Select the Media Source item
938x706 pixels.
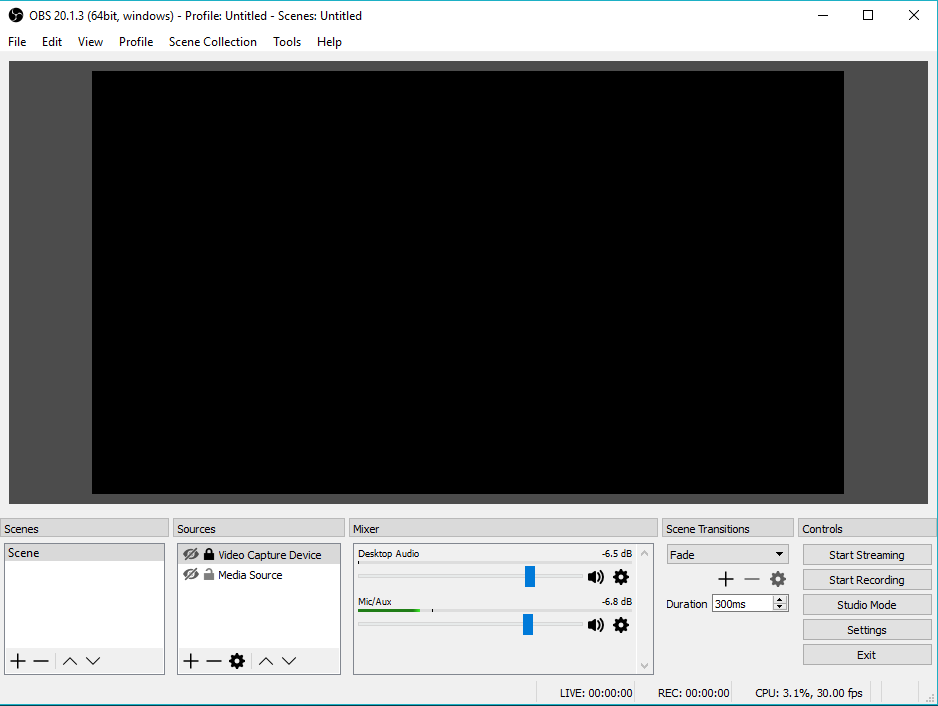click(259, 574)
